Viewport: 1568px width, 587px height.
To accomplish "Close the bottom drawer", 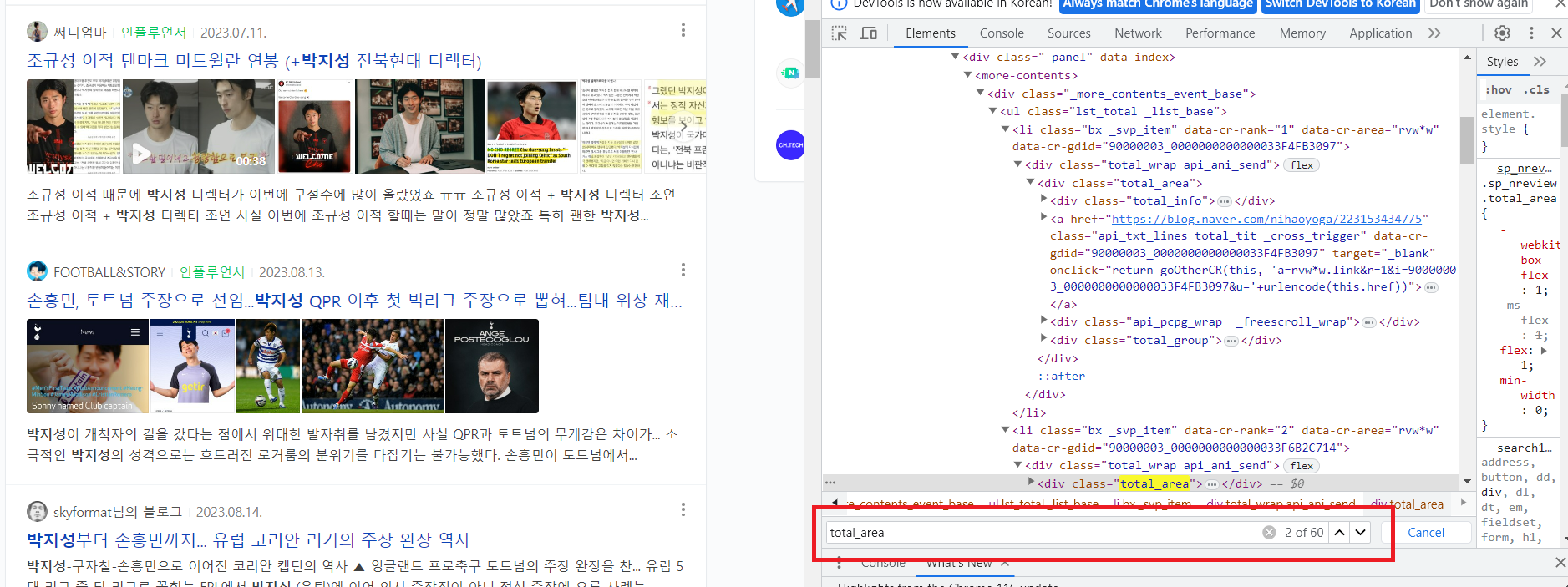I will (1560, 563).
